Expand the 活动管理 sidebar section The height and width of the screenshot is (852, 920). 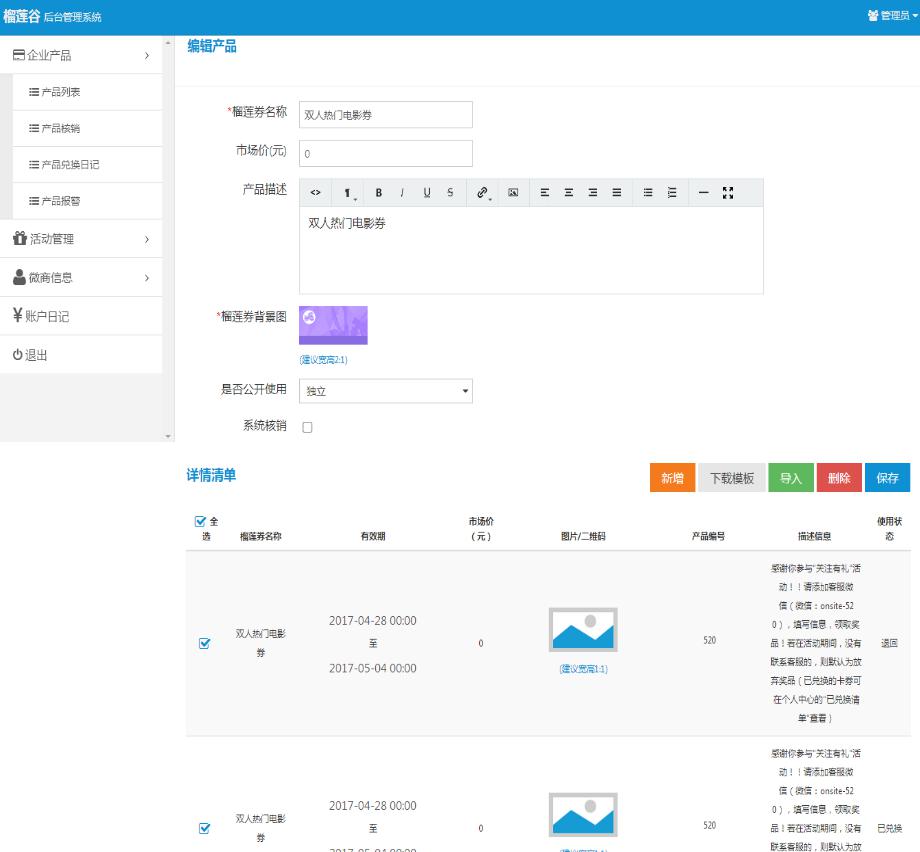click(81, 239)
